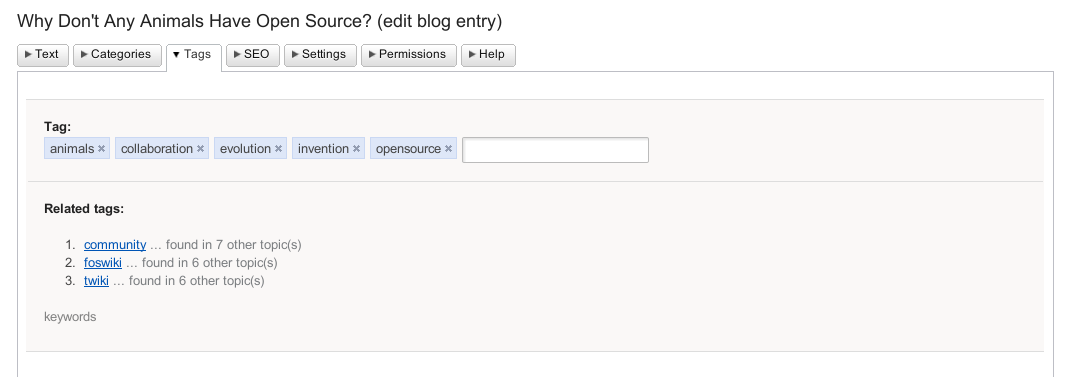Viewport: 1065px width, 377px height.
Task: Select the Tags tab
Action: click(x=194, y=56)
